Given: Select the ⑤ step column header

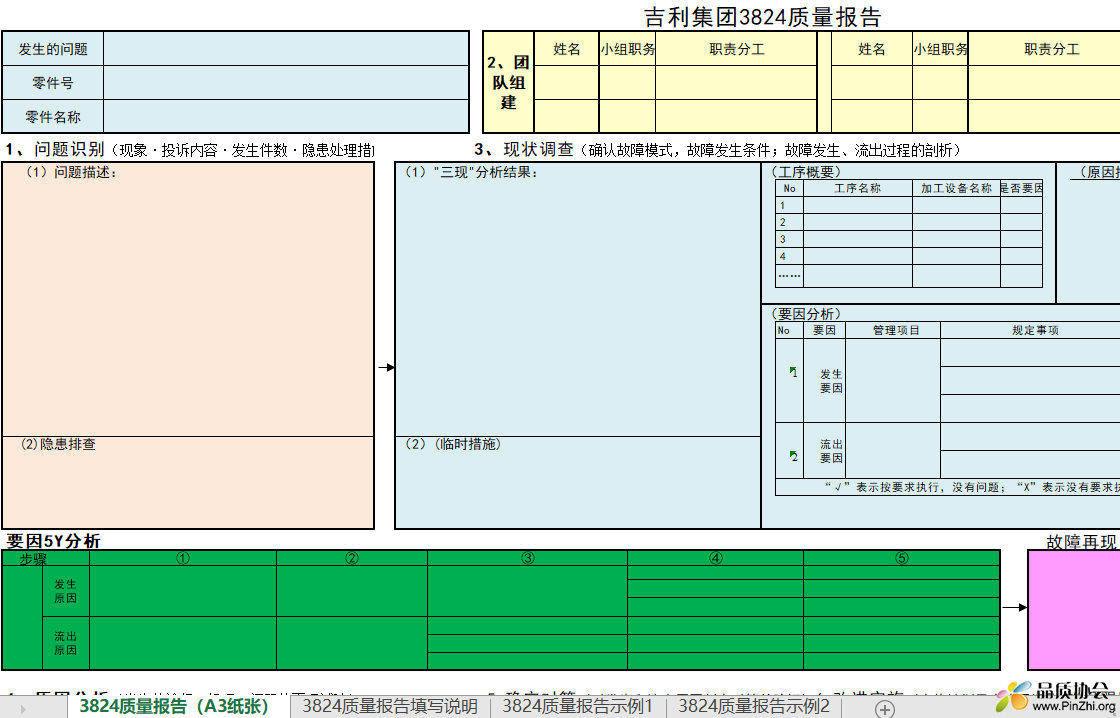Looking at the screenshot, I should (x=901, y=559).
